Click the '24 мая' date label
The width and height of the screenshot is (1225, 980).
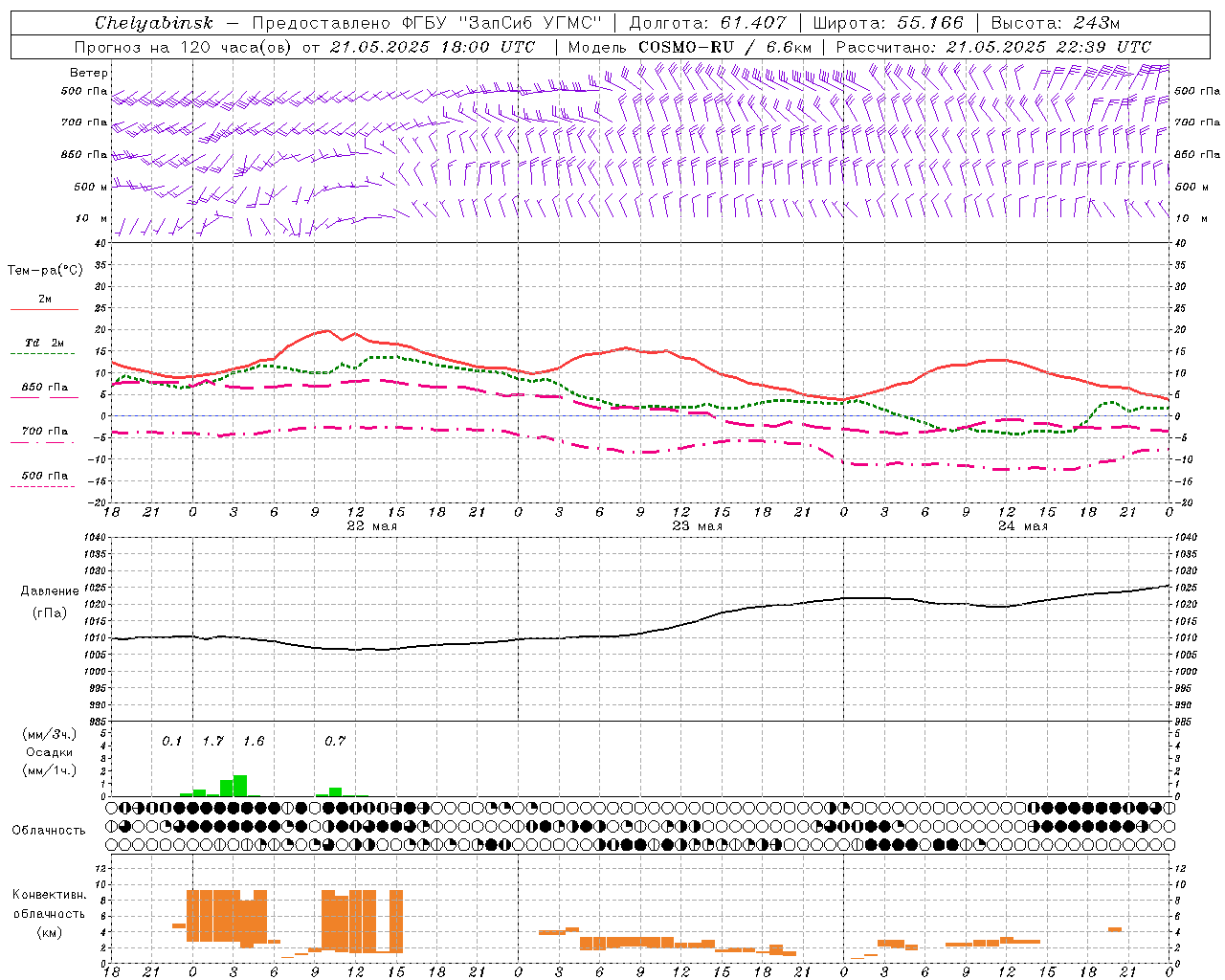pos(1022,526)
